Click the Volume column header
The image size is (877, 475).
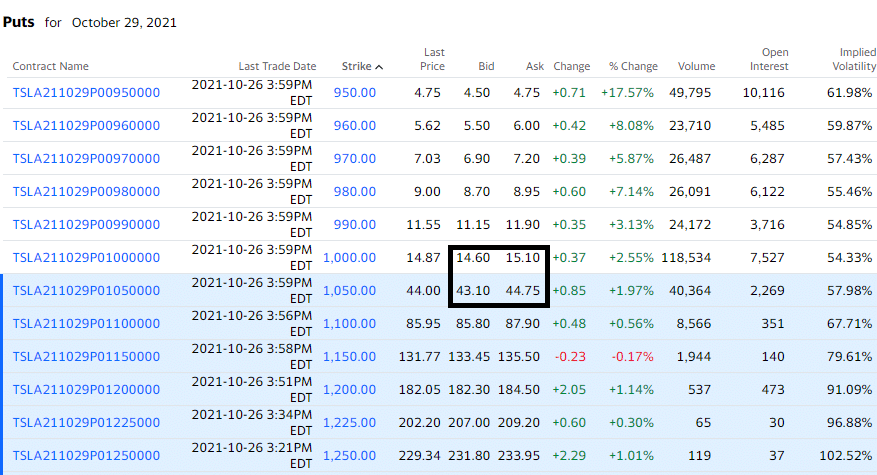pos(696,66)
